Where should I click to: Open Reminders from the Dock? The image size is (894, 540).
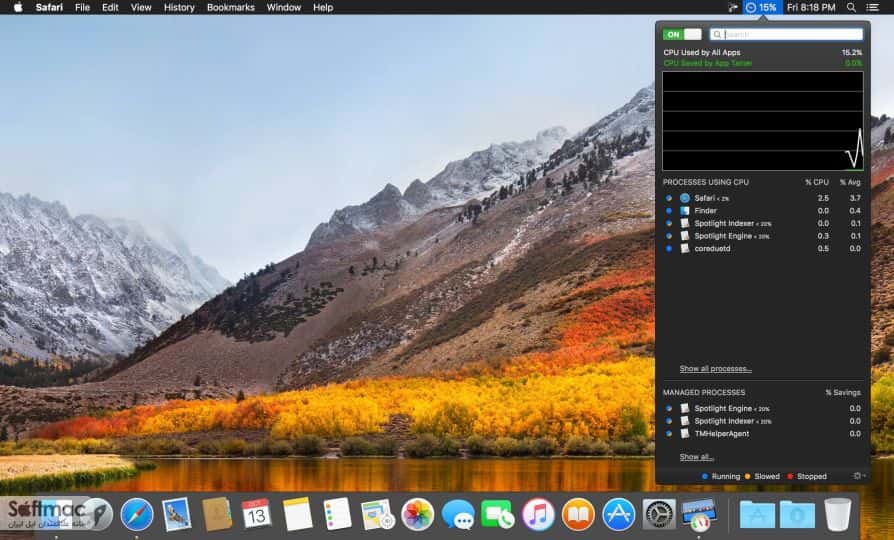[337, 514]
